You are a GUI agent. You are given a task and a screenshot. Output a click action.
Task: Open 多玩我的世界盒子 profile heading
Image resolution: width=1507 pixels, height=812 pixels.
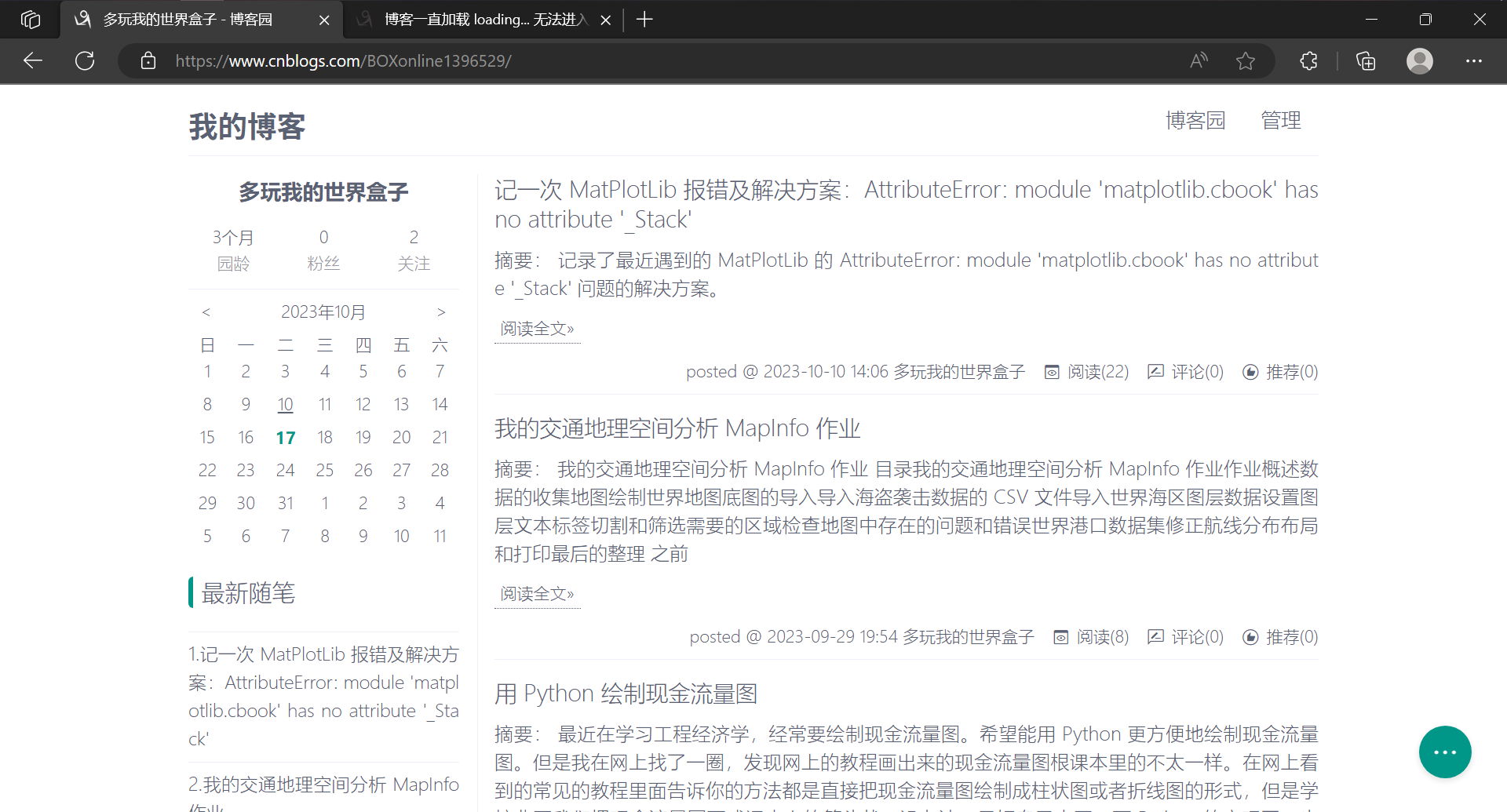(323, 192)
